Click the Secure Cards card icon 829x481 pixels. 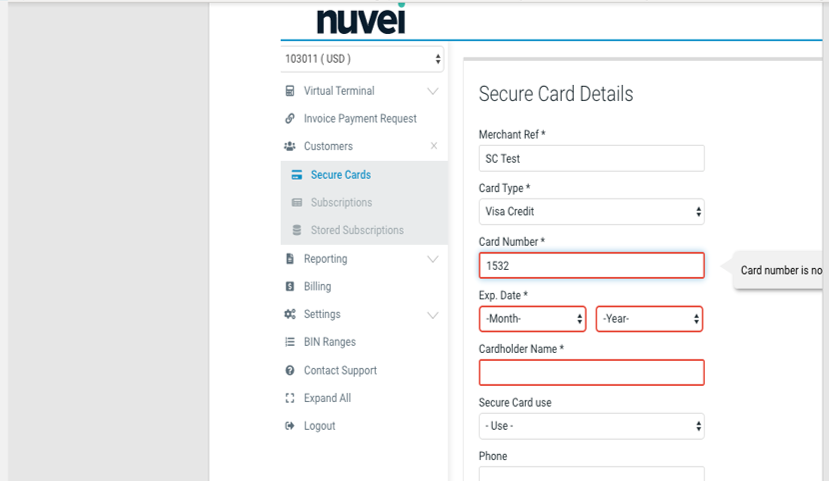click(297, 174)
